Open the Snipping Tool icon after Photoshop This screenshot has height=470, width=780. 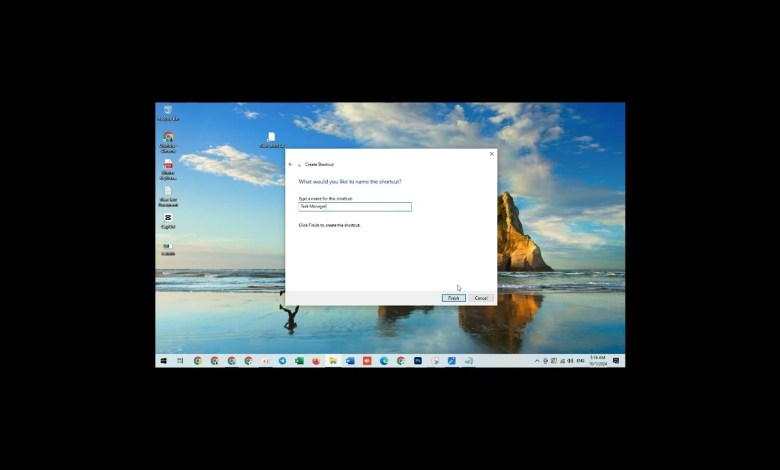(435, 361)
